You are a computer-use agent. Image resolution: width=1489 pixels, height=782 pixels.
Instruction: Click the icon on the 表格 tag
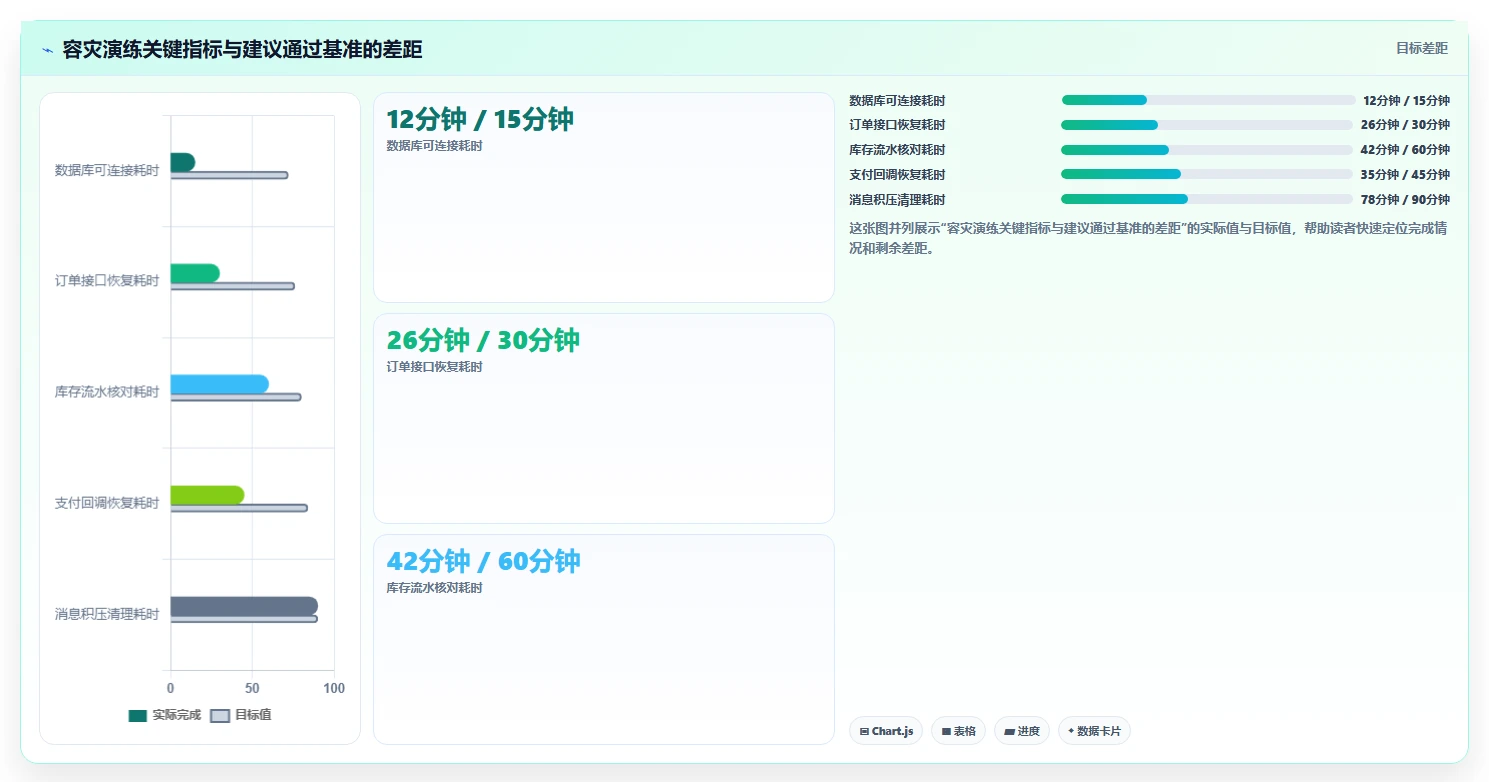click(x=946, y=732)
